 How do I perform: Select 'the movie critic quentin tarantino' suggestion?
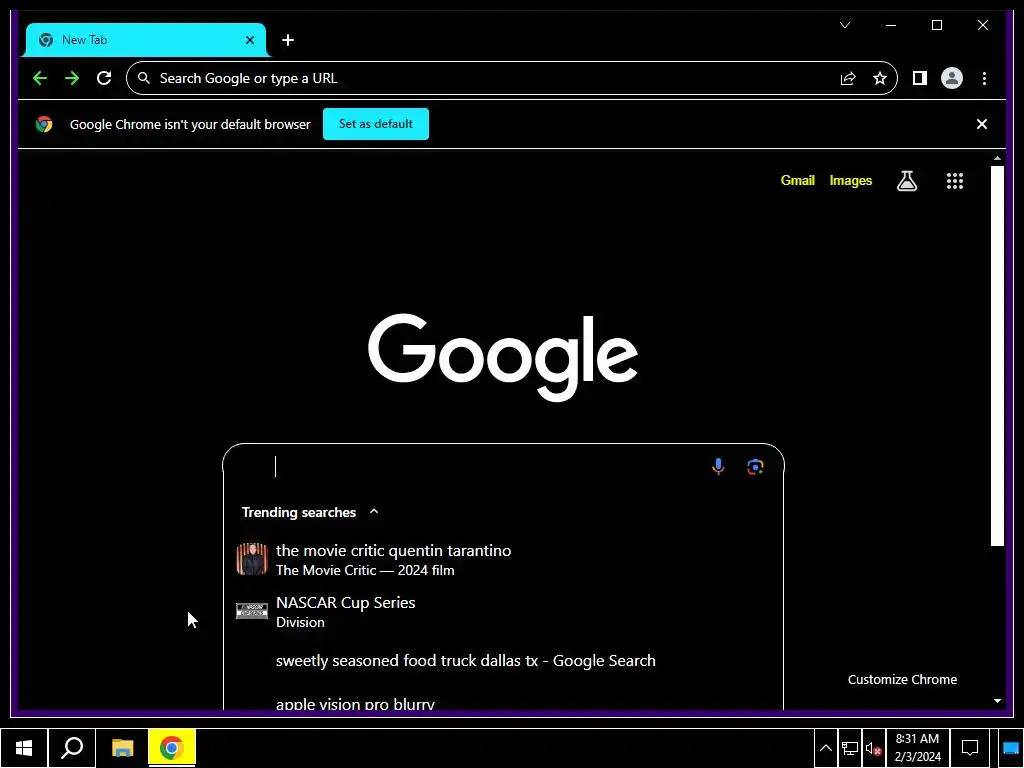[503, 560]
